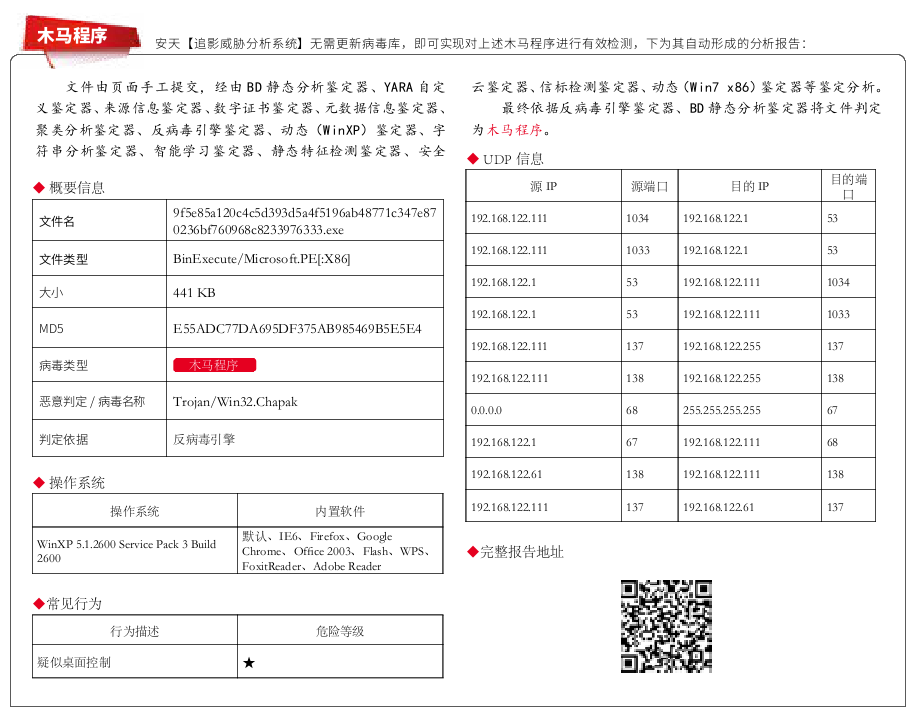The width and height of the screenshot is (916, 719).
Task: Select the 源 IP column header
Action: click(543, 187)
